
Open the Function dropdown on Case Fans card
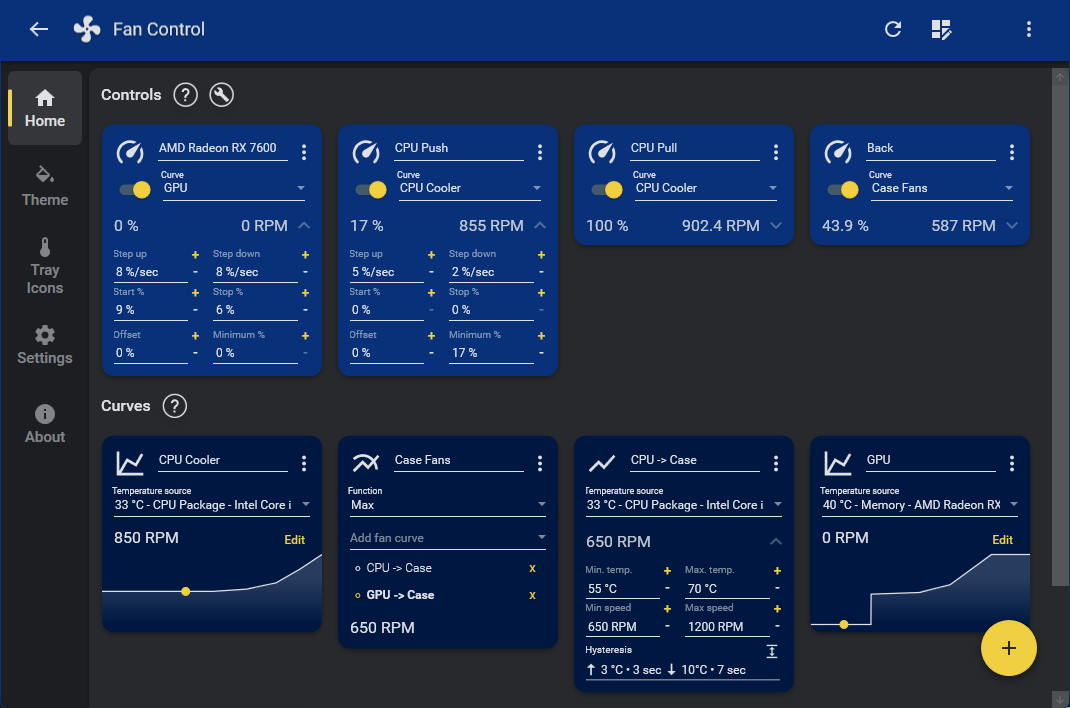[x=447, y=505]
